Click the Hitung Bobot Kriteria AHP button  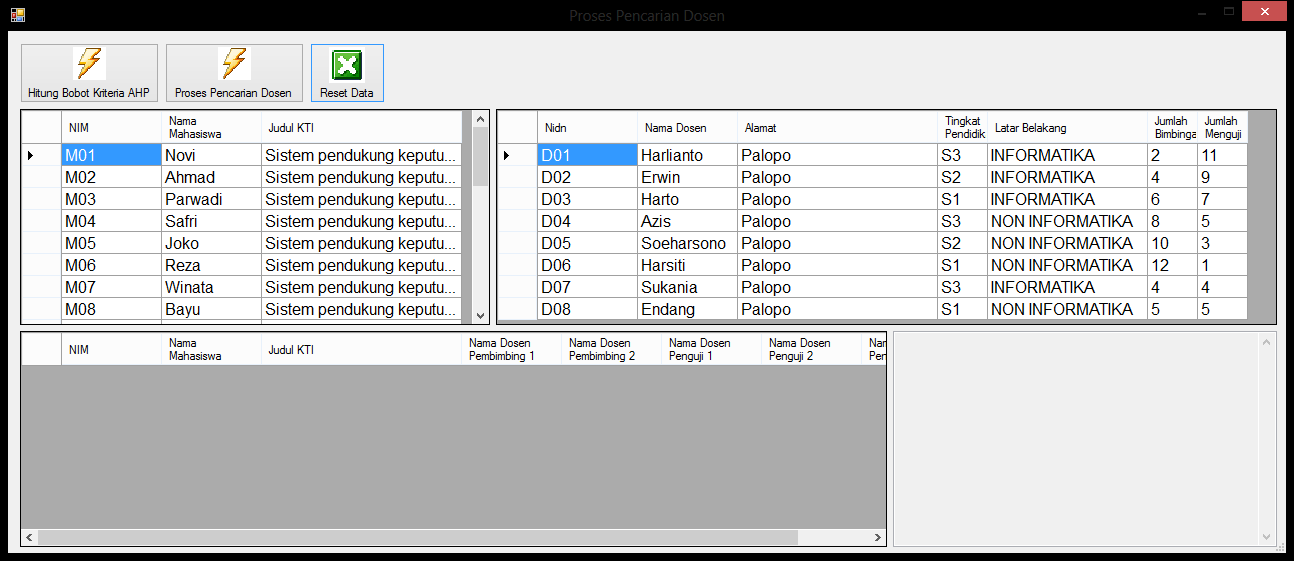coord(89,73)
